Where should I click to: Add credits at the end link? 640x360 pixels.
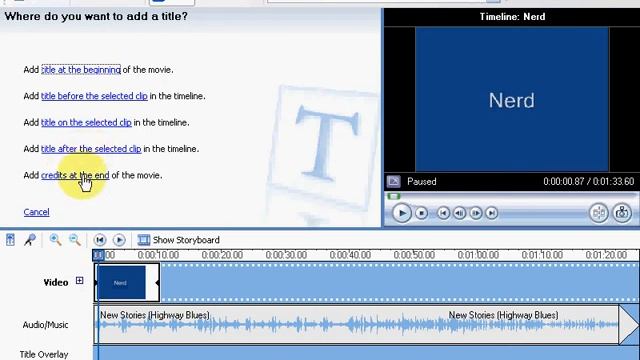(75, 175)
